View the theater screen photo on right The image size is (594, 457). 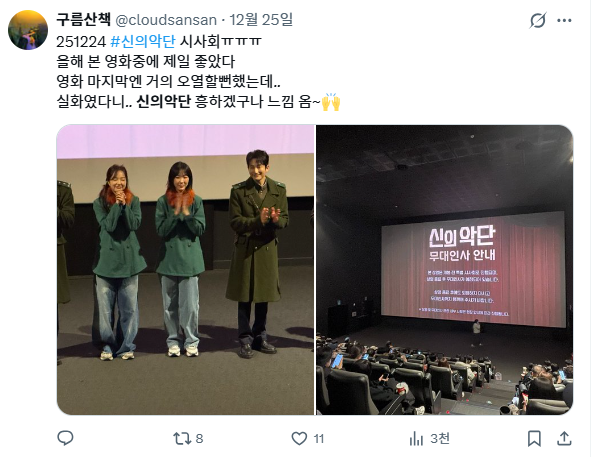(x=445, y=270)
